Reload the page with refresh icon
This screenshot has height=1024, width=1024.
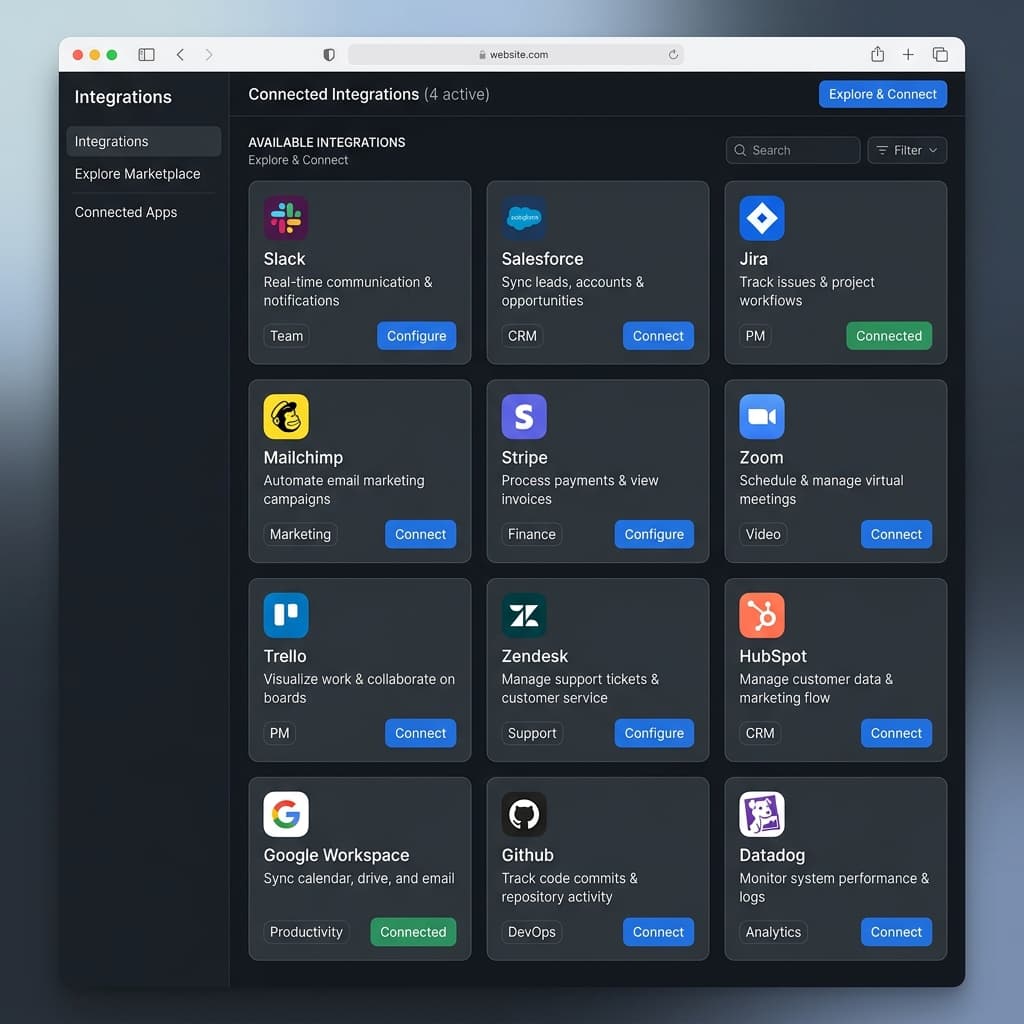pyautogui.click(x=673, y=55)
